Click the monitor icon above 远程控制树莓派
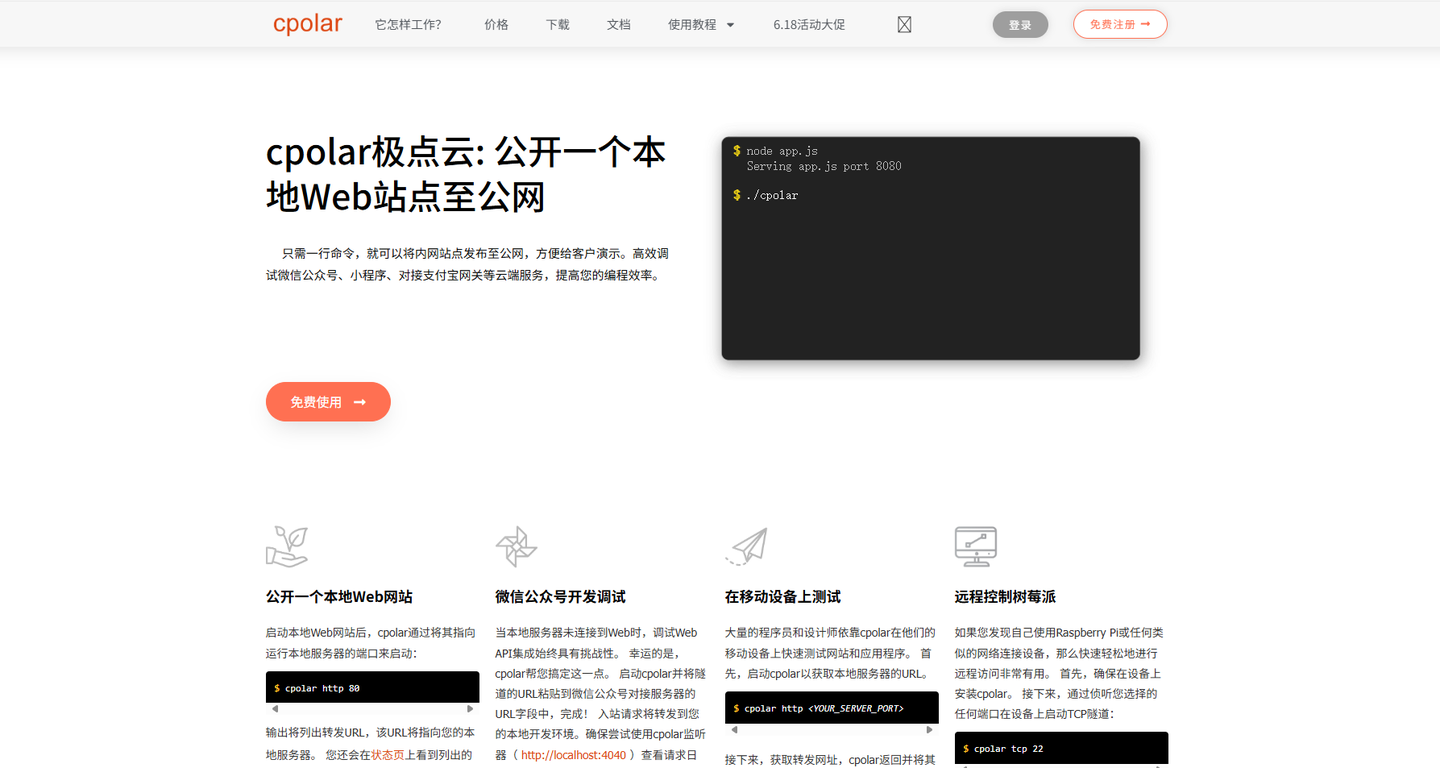The width and height of the screenshot is (1440, 768). [x=976, y=545]
